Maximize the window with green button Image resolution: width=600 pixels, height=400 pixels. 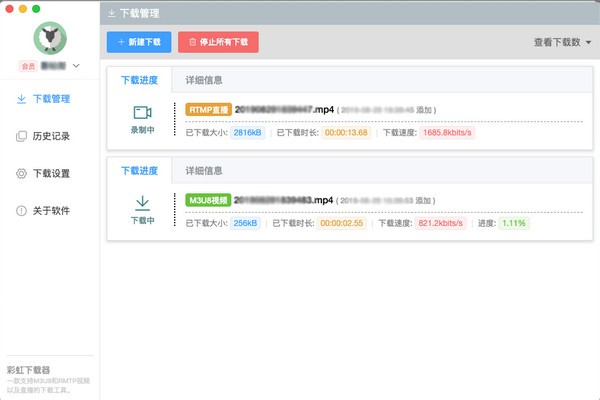pyautogui.click(x=36, y=9)
